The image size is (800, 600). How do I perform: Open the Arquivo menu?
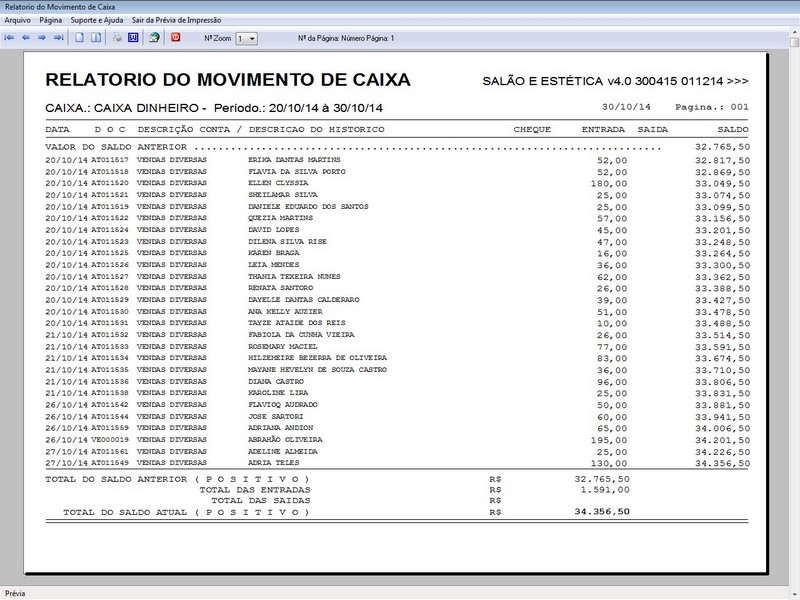(x=17, y=19)
